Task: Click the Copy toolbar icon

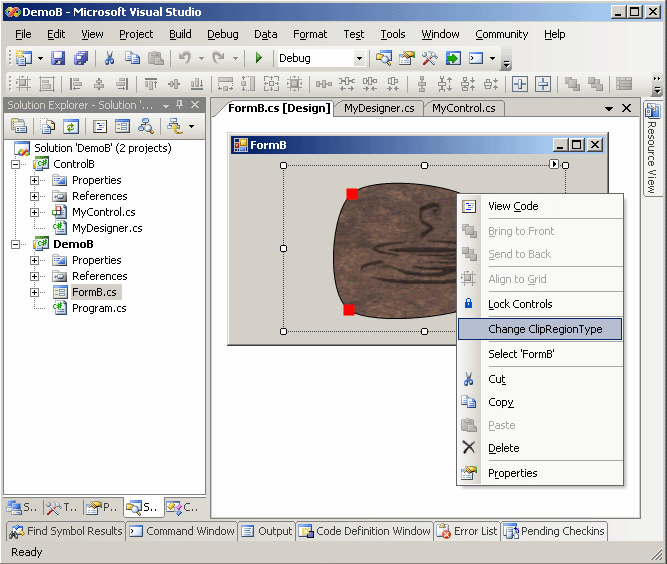Action: point(132,58)
